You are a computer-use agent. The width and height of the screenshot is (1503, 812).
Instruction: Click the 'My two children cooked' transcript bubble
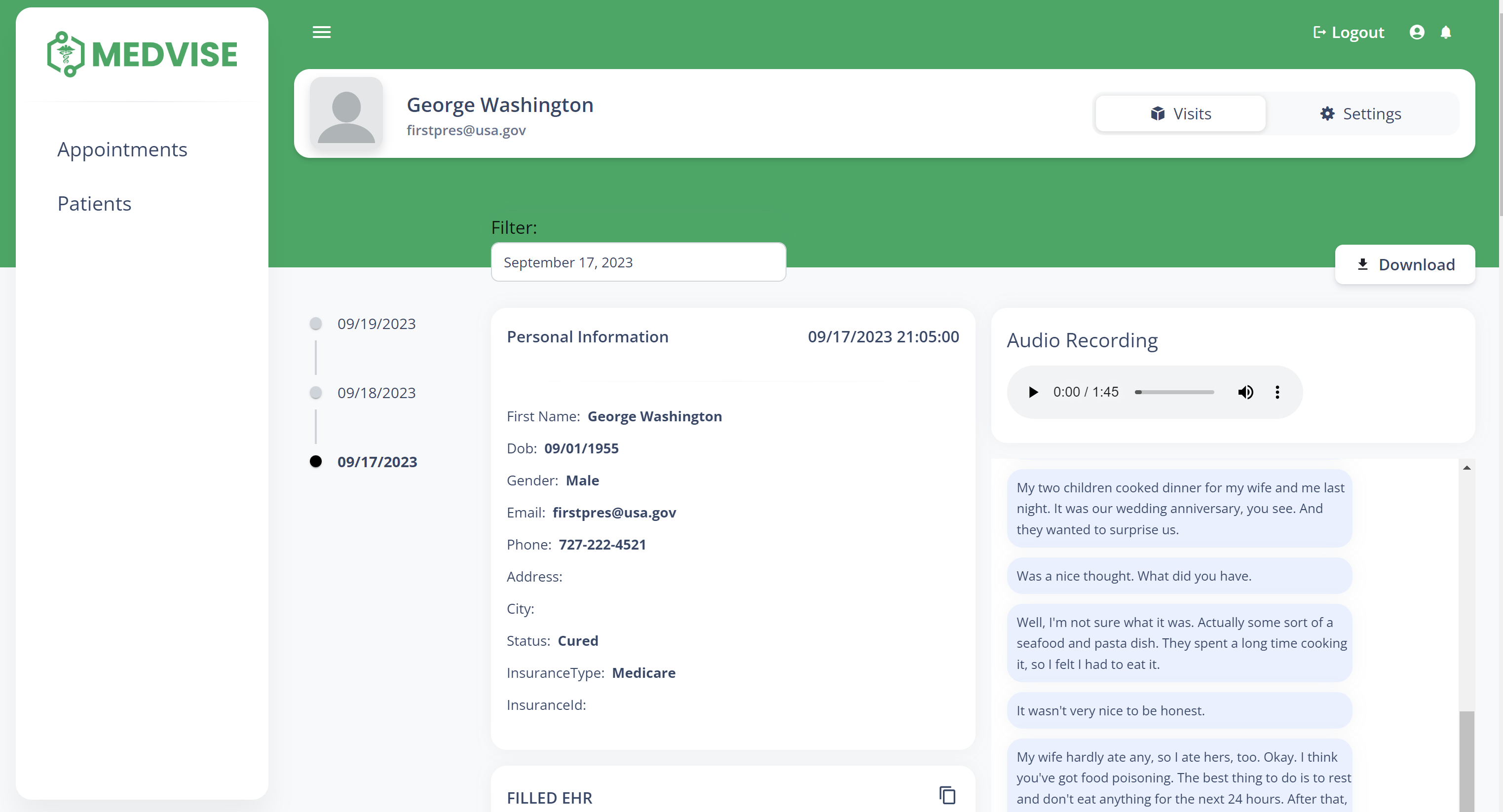1179,508
